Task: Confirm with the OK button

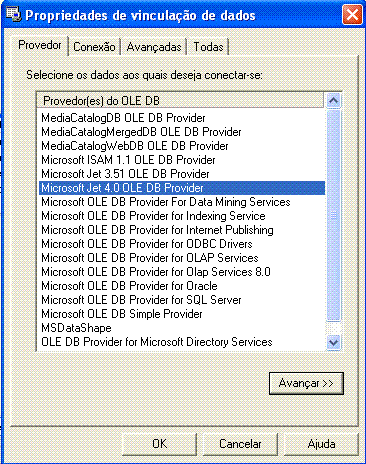Action: click(159, 444)
